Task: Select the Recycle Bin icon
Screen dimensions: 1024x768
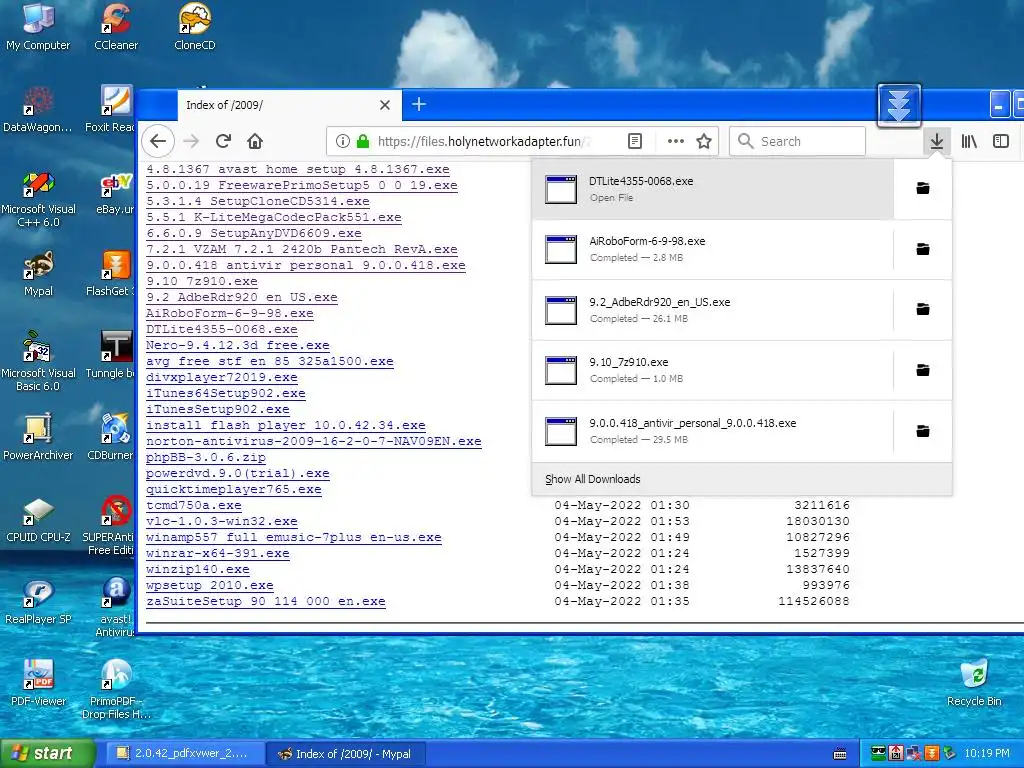Action: click(x=974, y=683)
